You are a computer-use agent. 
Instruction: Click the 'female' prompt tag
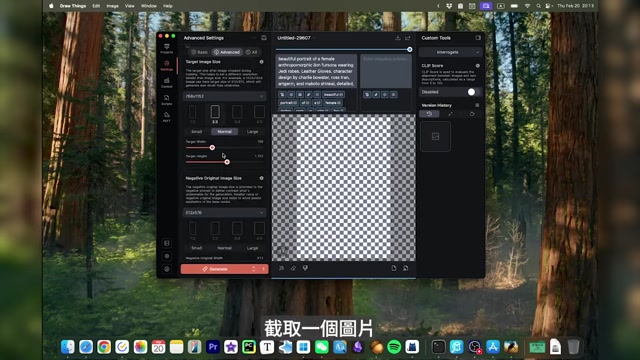tap(333, 103)
